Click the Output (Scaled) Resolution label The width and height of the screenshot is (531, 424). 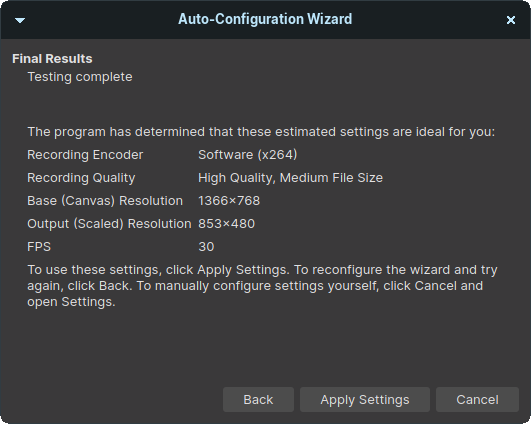109,224
